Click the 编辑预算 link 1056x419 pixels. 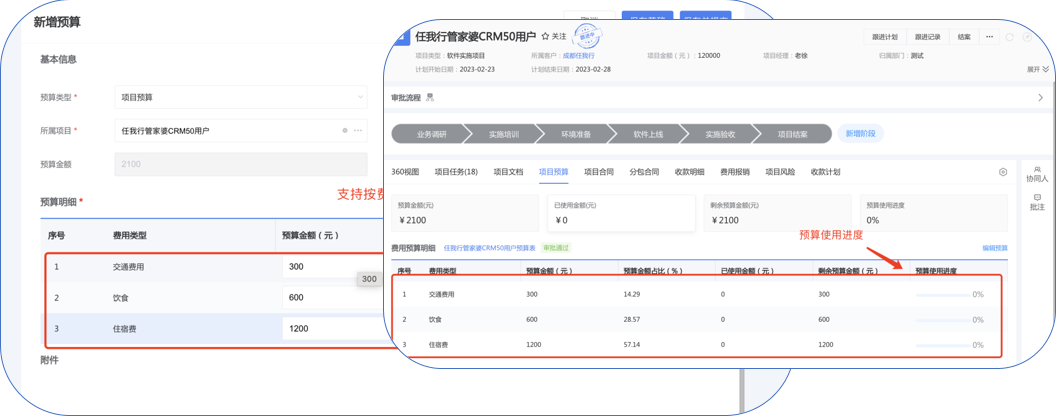994,247
